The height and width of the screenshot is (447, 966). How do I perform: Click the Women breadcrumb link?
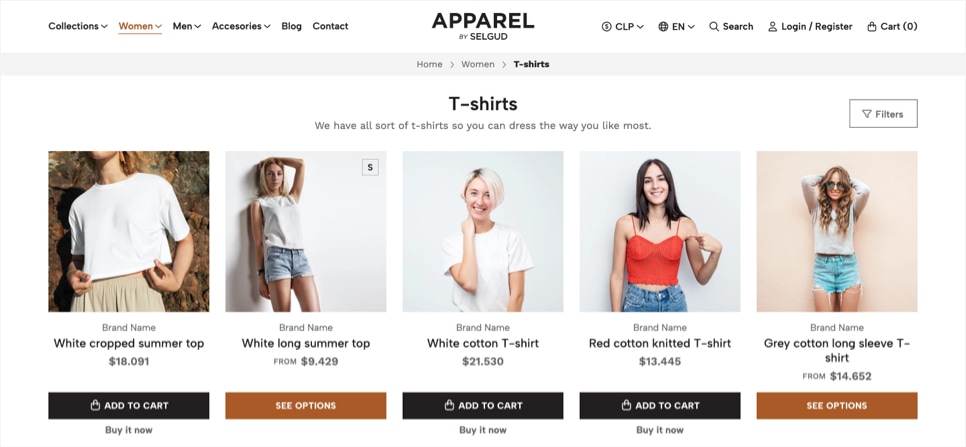pyautogui.click(x=478, y=64)
